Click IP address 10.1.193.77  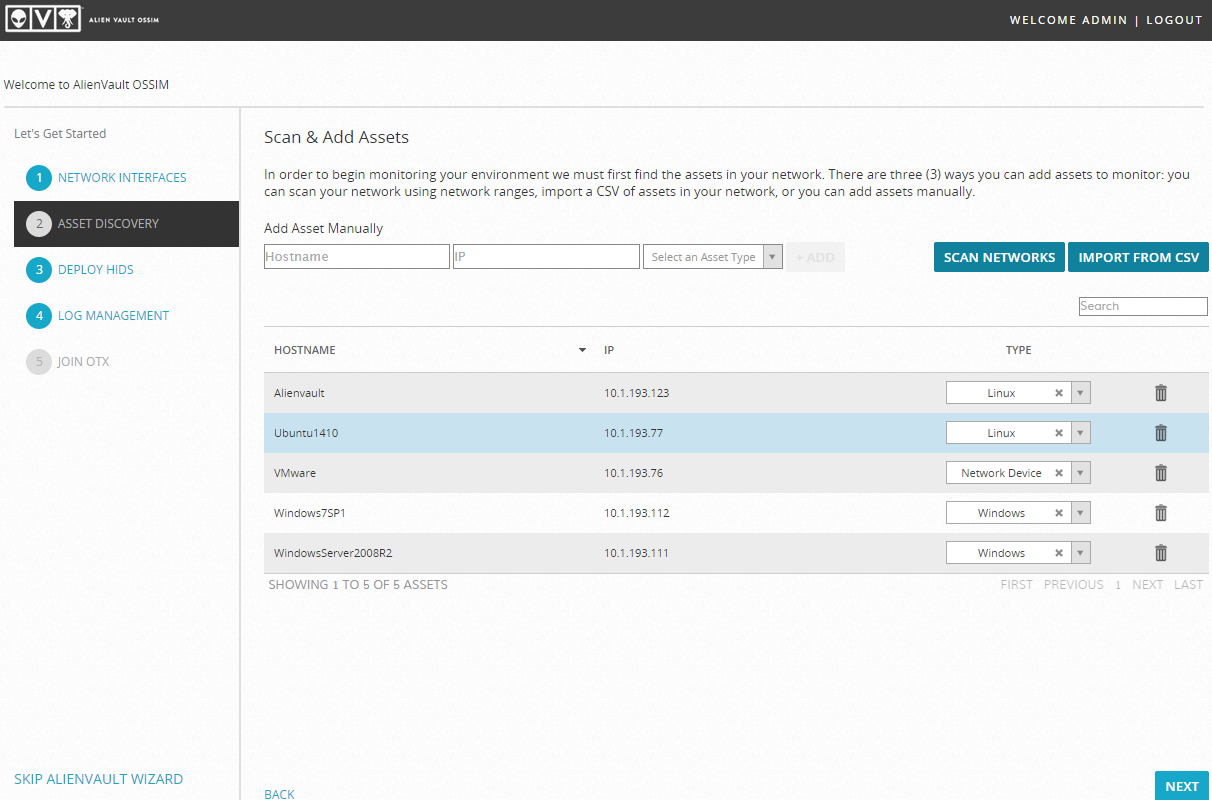pyautogui.click(x=633, y=433)
